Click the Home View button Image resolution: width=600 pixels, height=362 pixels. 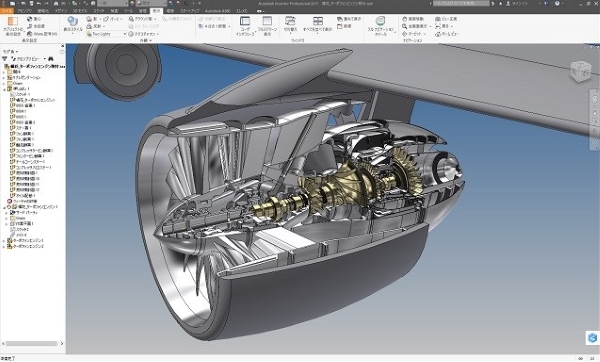tap(447, 34)
